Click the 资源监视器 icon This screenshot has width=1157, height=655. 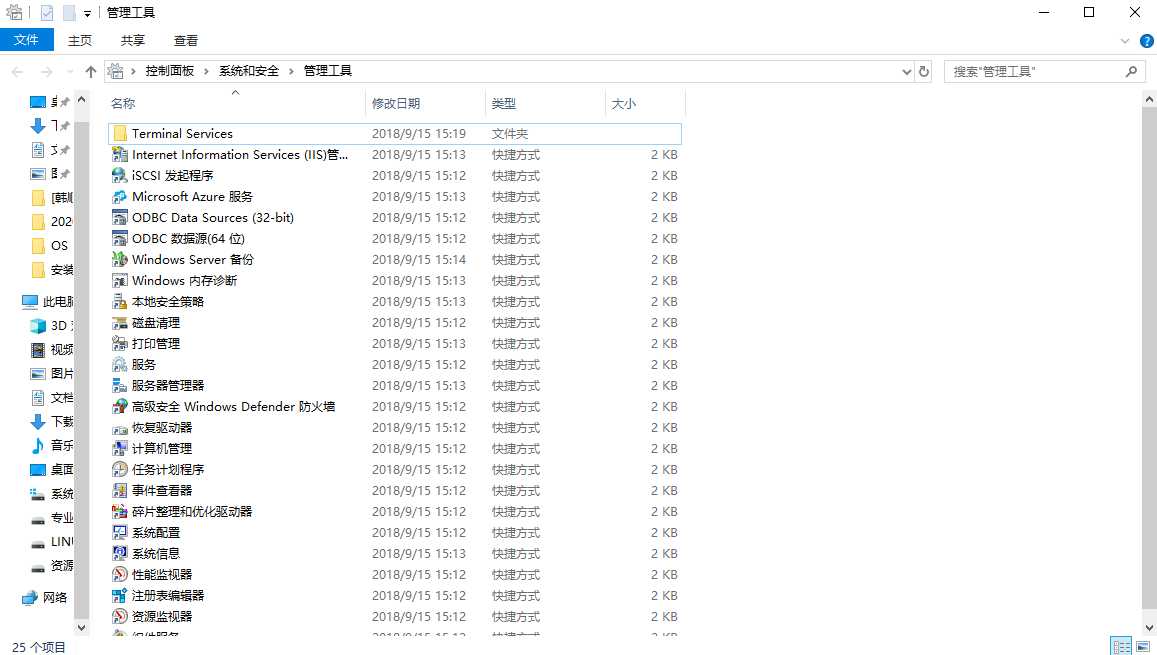[x=120, y=617]
